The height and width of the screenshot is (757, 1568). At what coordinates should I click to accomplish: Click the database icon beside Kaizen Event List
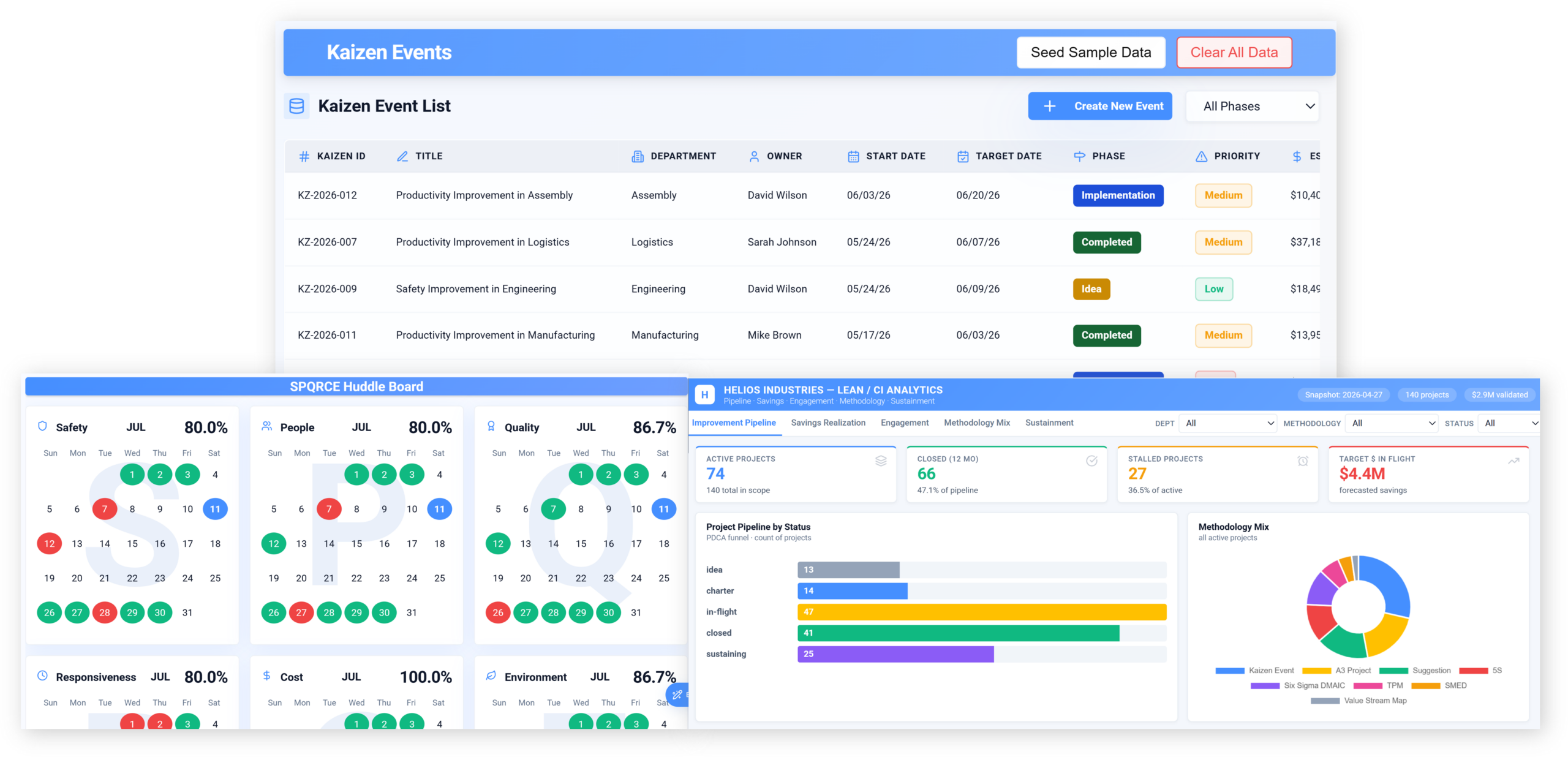point(296,106)
